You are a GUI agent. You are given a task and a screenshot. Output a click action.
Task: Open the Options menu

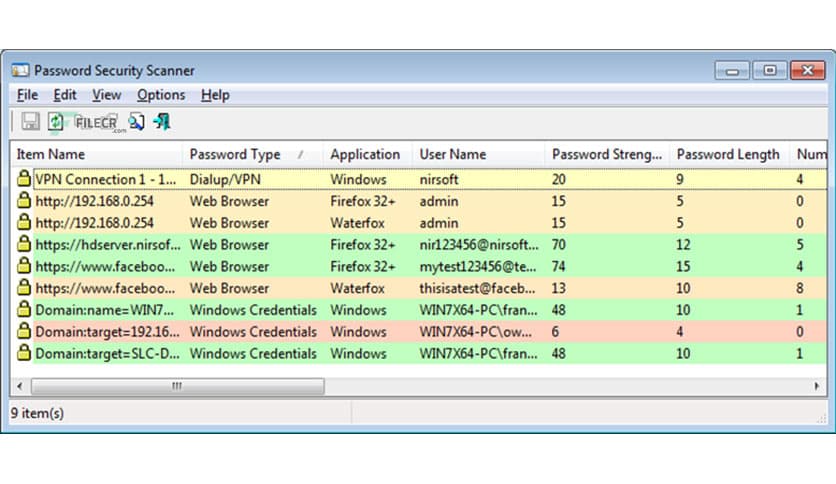point(161,95)
